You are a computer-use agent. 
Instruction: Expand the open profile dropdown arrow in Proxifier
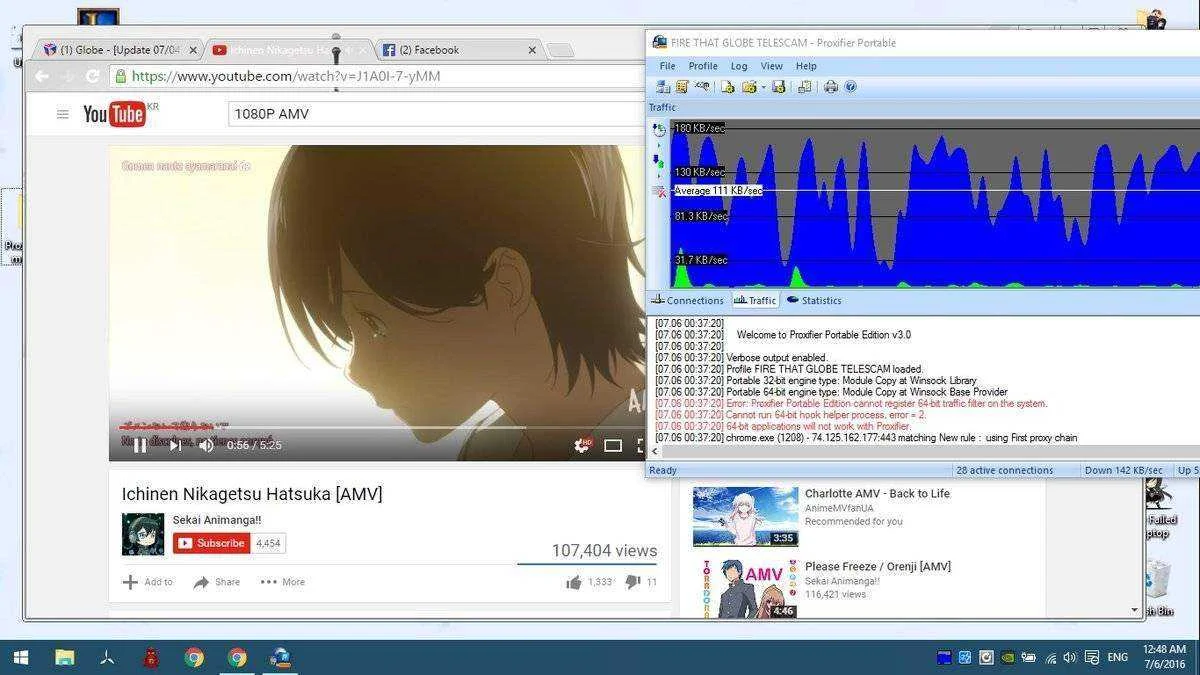(x=763, y=87)
